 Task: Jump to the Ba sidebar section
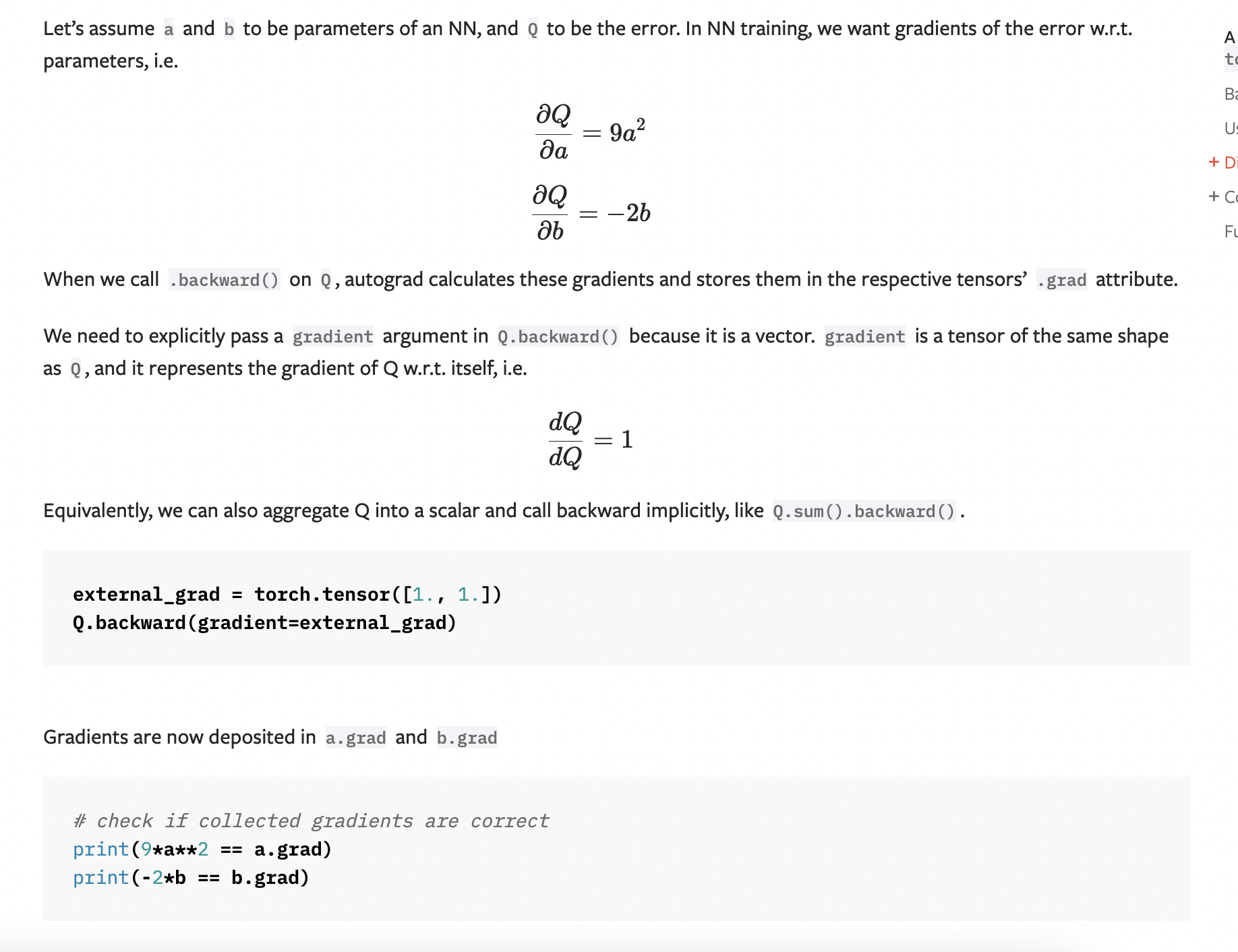[x=1231, y=94]
